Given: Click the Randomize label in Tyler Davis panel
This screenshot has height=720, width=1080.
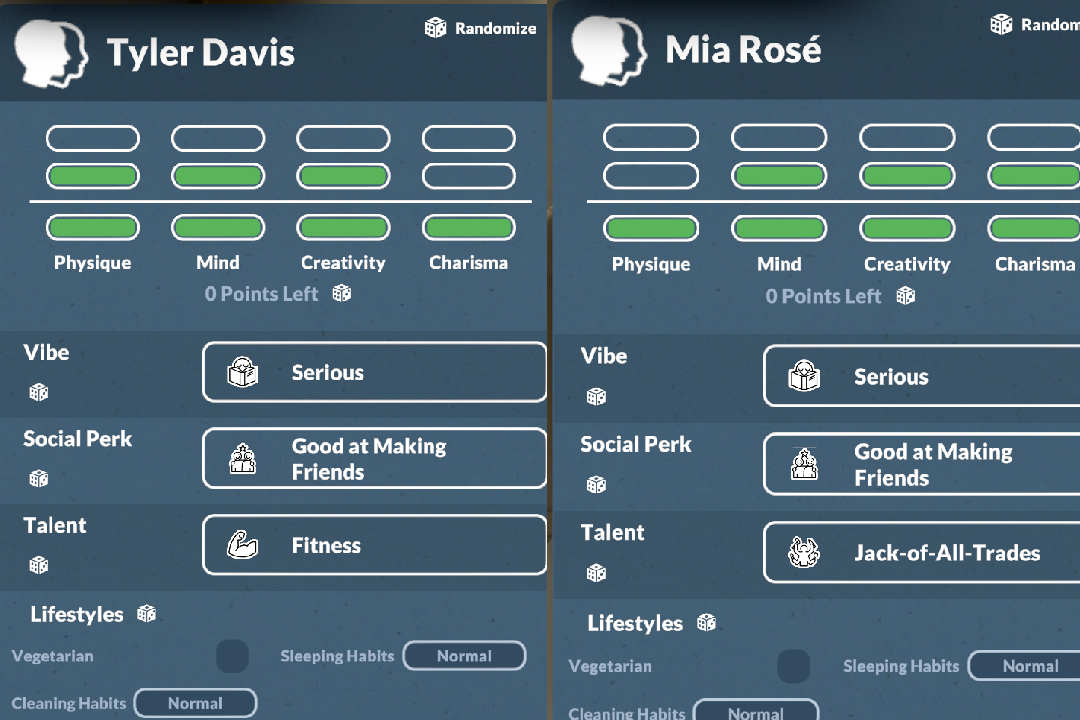Looking at the screenshot, I should click(x=495, y=28).
